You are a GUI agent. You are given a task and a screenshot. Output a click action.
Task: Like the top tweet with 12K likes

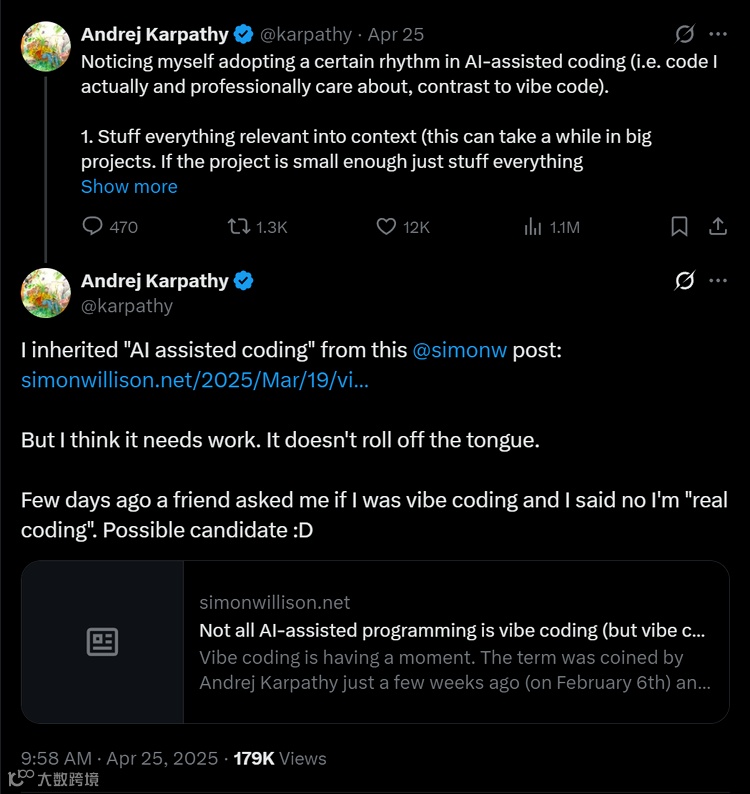coord(386,227)
